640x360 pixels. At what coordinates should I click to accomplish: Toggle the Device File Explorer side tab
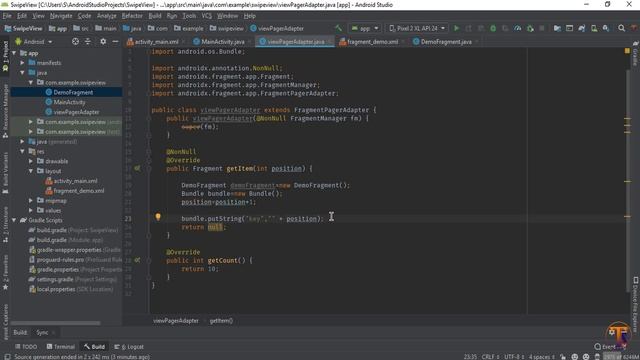point(636,304)
